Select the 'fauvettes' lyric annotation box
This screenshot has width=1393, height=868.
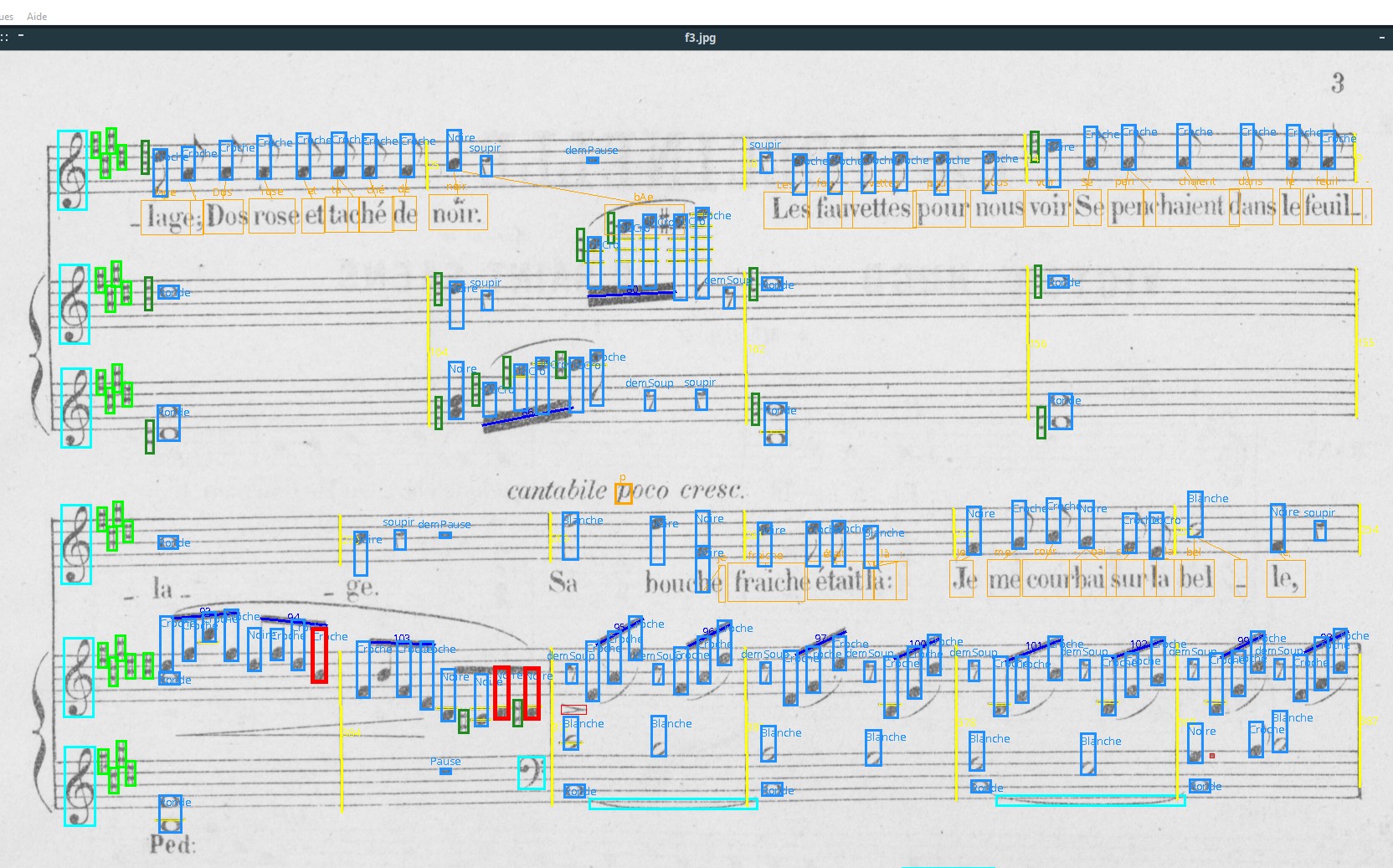point(863,208)
